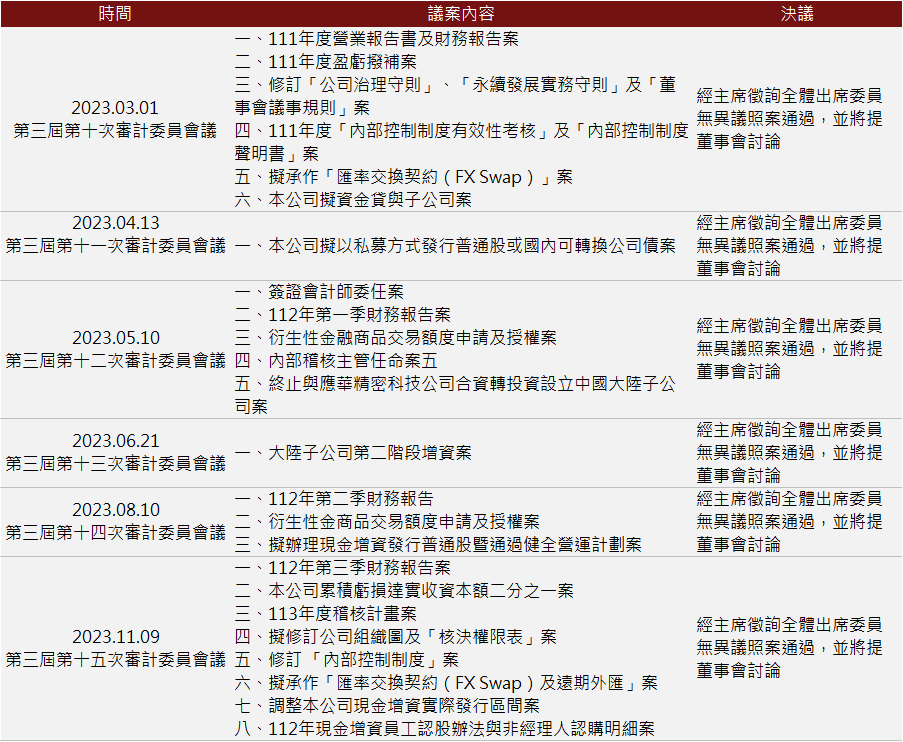Viewport: 903px width, 742px height.
Task: Click 內部控制制度有效性考核 agenda item
Action: pyautogui.click(x=462, y=142)
